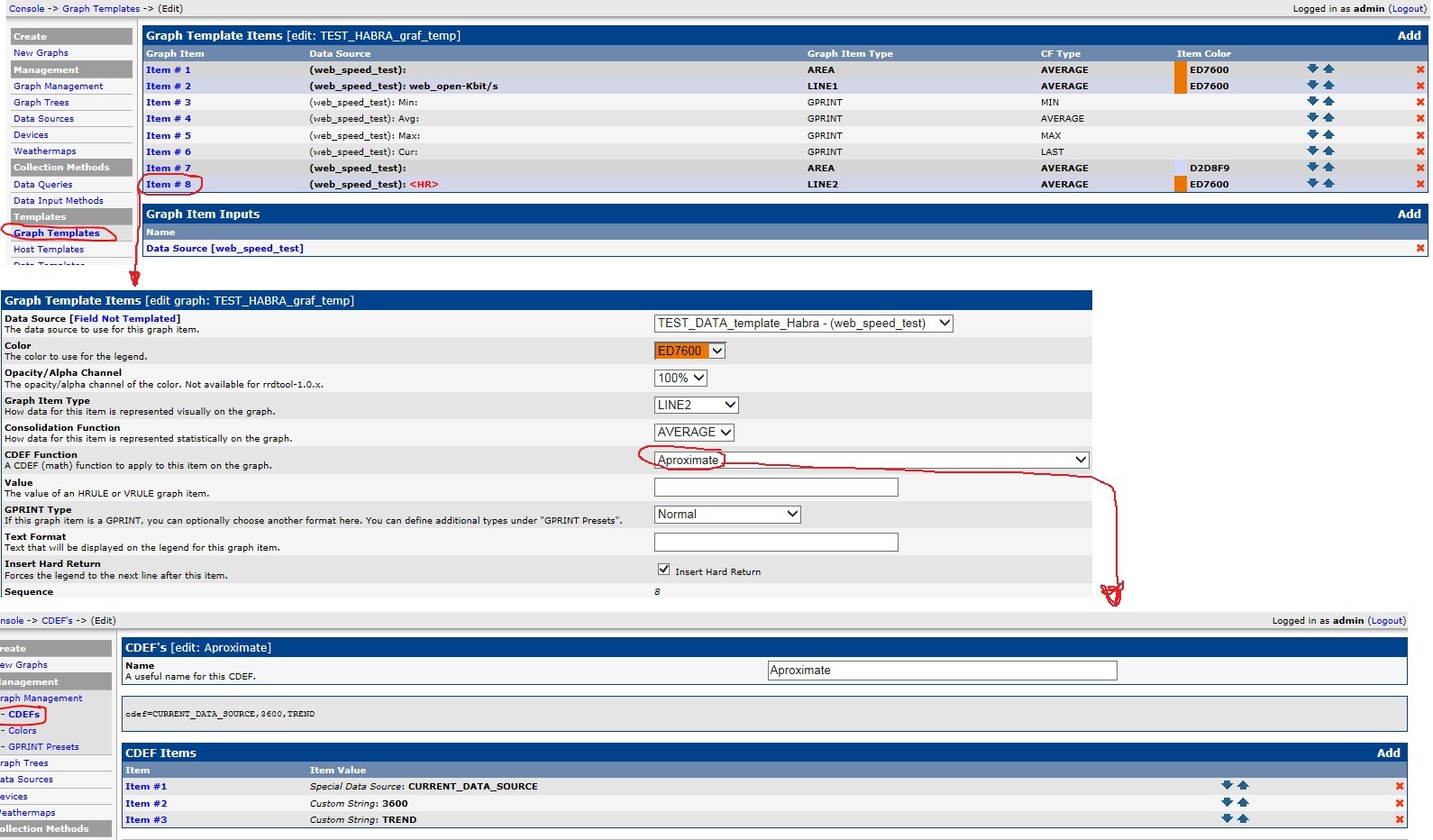Screen dimensions: 1433x840
Task: Click CDEF's breadcrumb link
Action: click(x=57, y=620)
